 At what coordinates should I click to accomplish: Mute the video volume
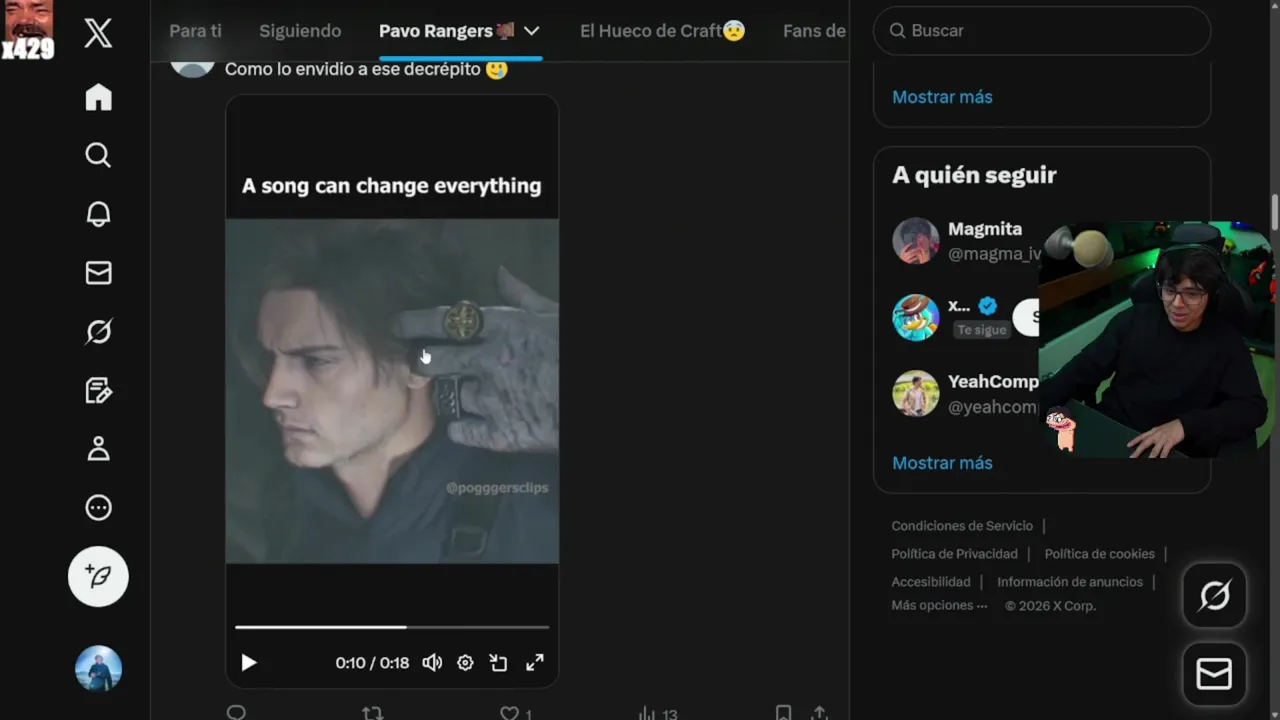click(432, 662)
